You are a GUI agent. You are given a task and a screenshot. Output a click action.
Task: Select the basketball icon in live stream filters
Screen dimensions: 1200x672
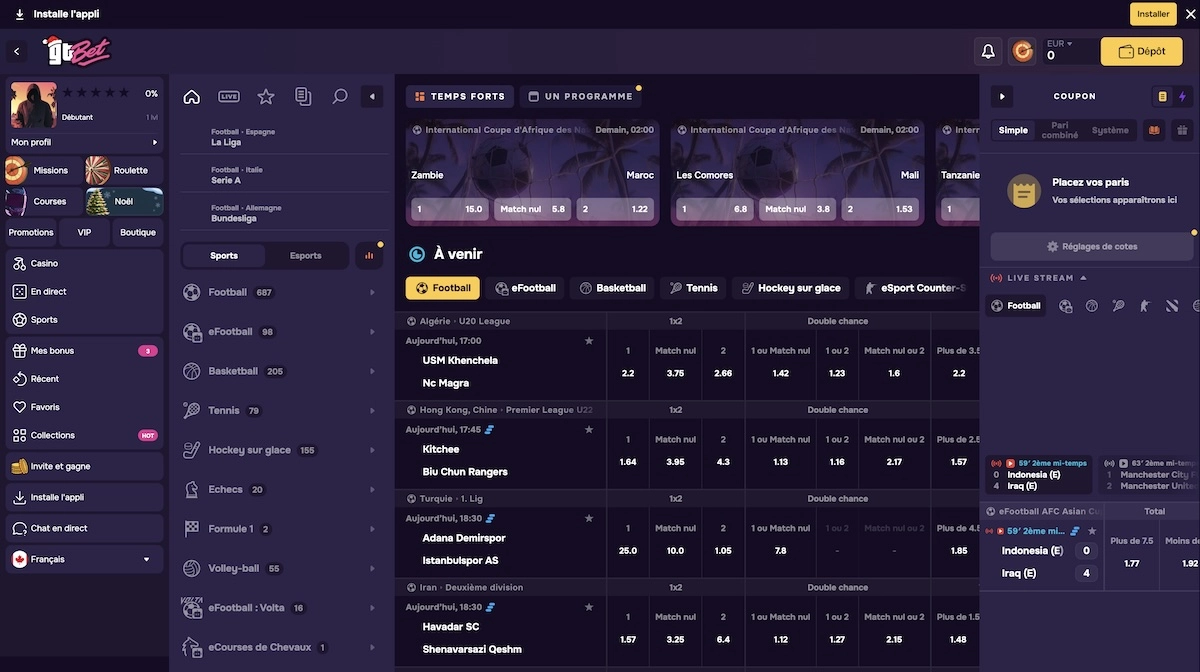1090,305
